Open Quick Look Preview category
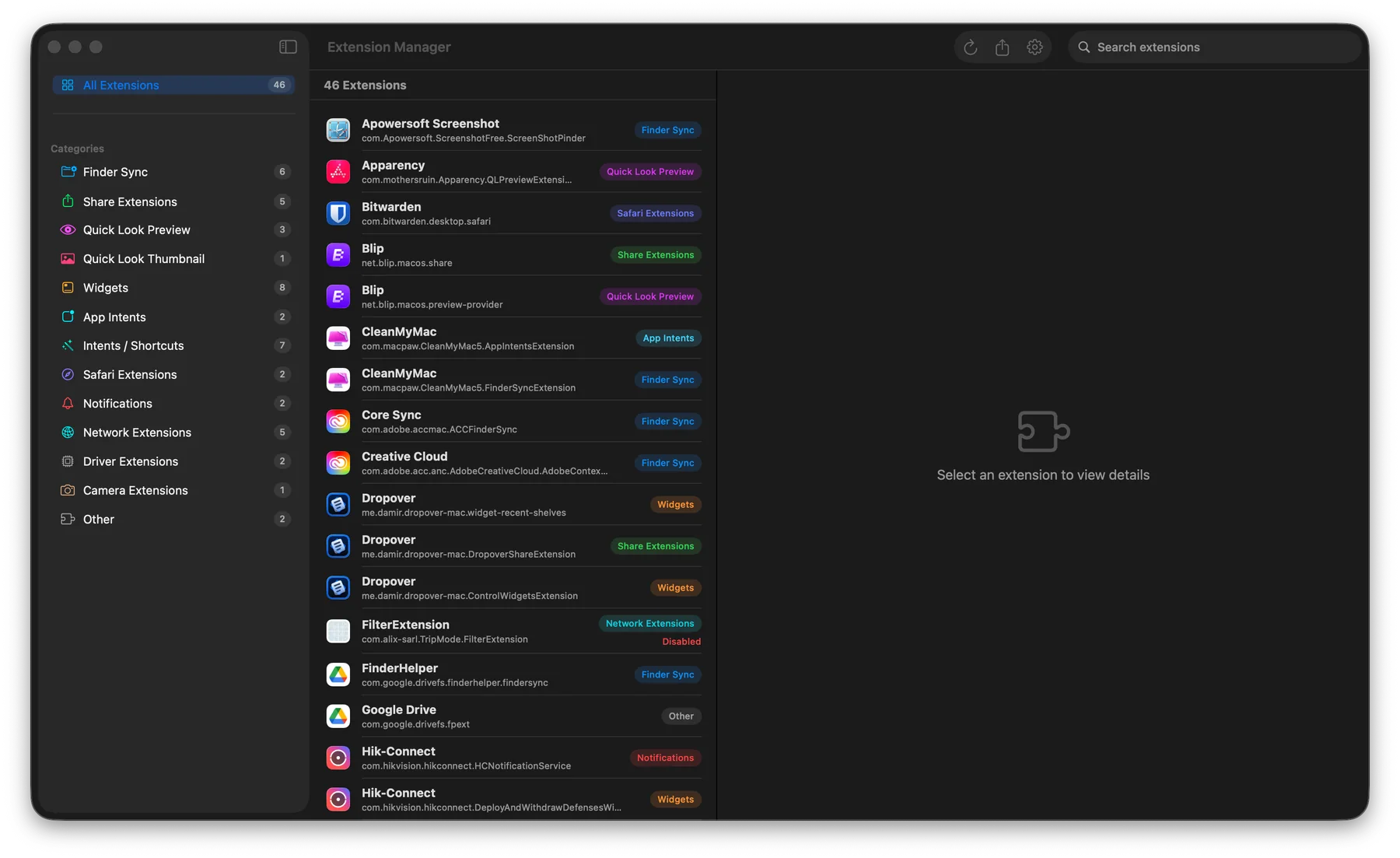 (x=173, y=229)
